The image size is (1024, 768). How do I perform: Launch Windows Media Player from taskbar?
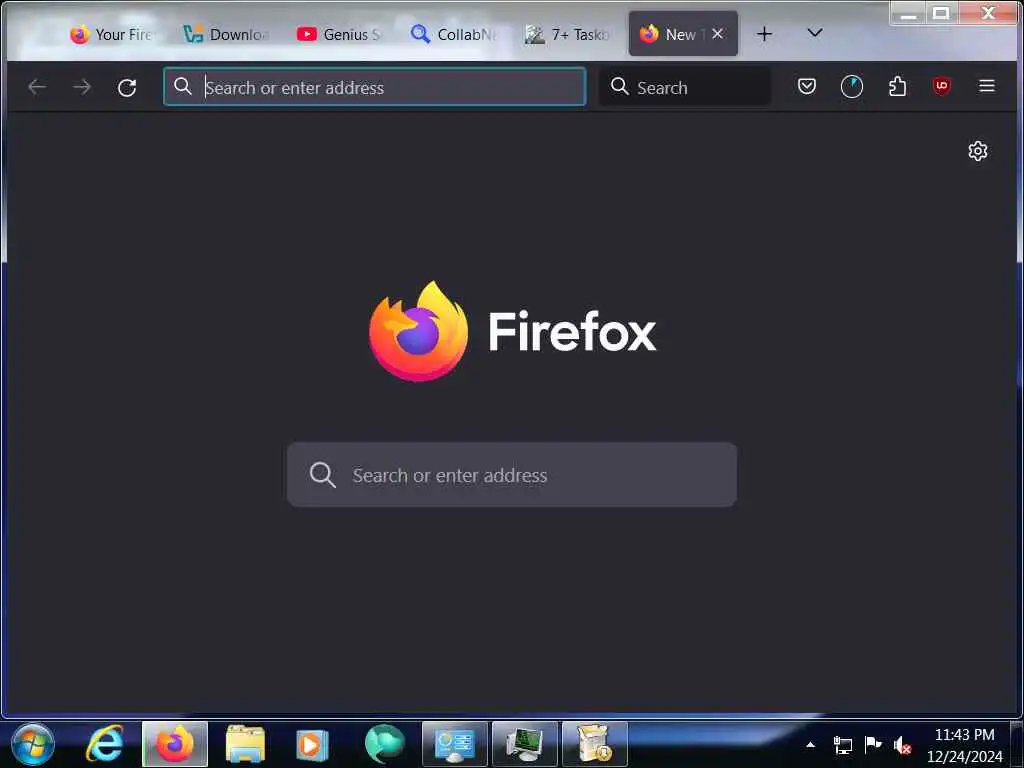click(x=312, y=744)
